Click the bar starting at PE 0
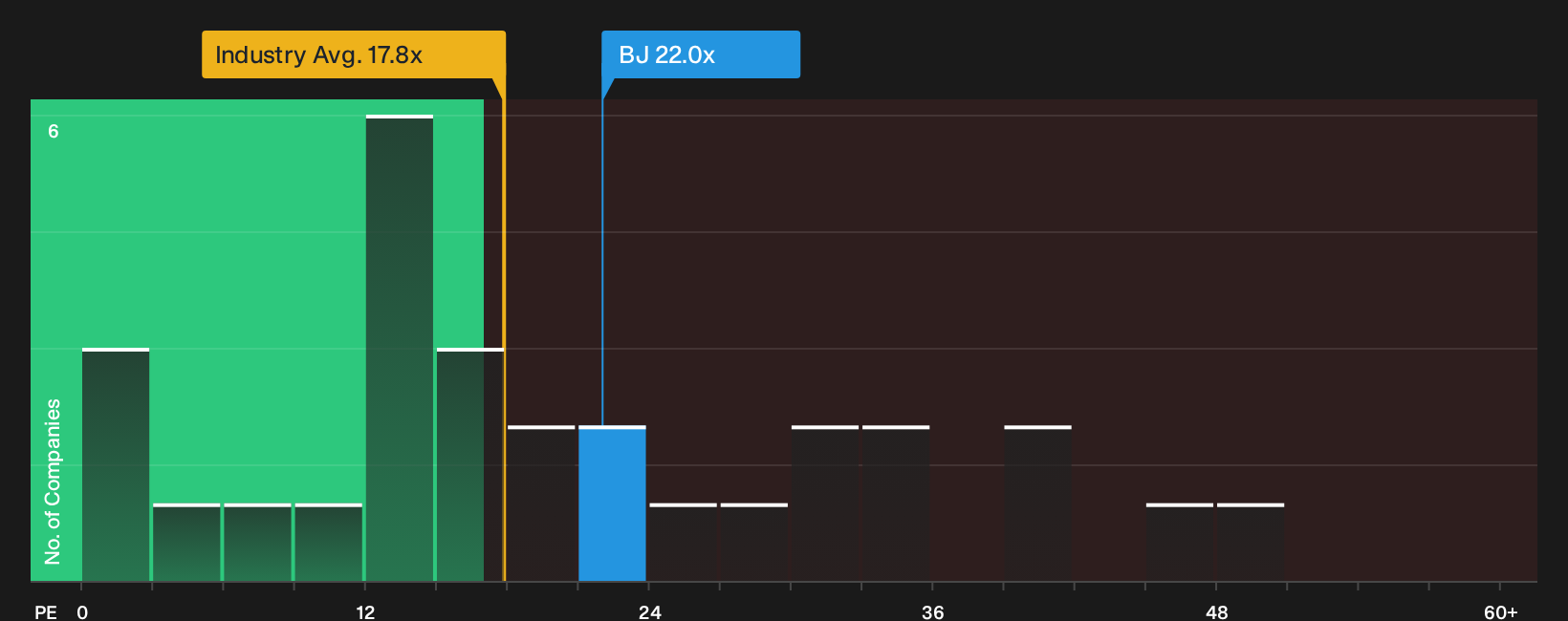 [x=116, y=464]
